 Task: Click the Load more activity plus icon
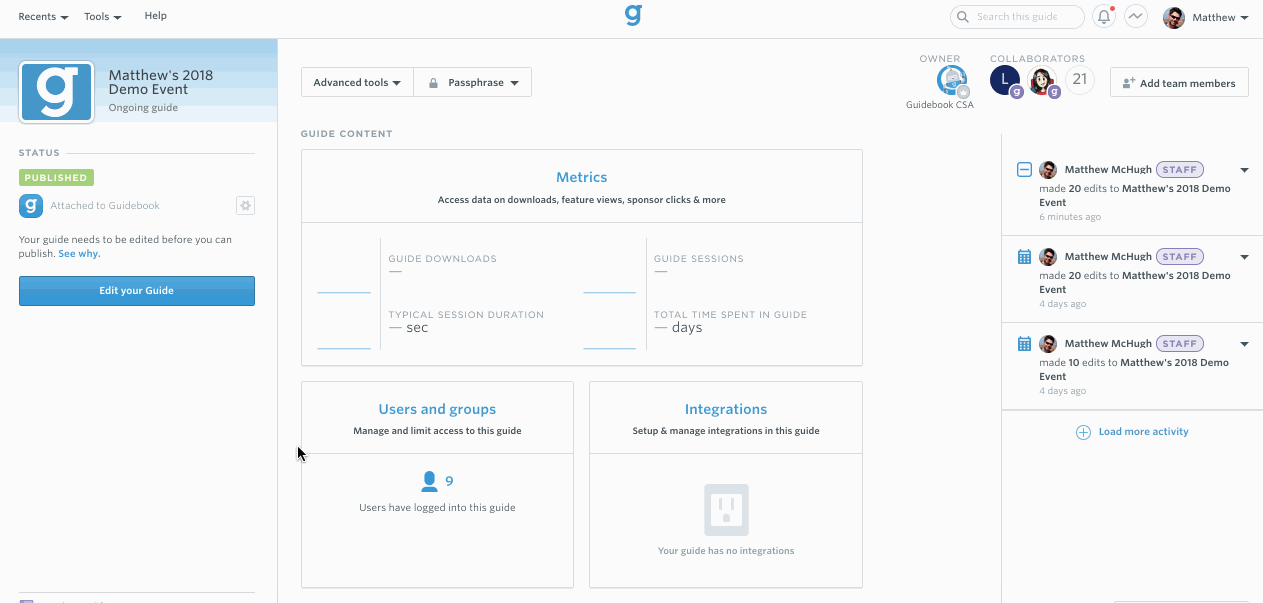[1083, 432]
